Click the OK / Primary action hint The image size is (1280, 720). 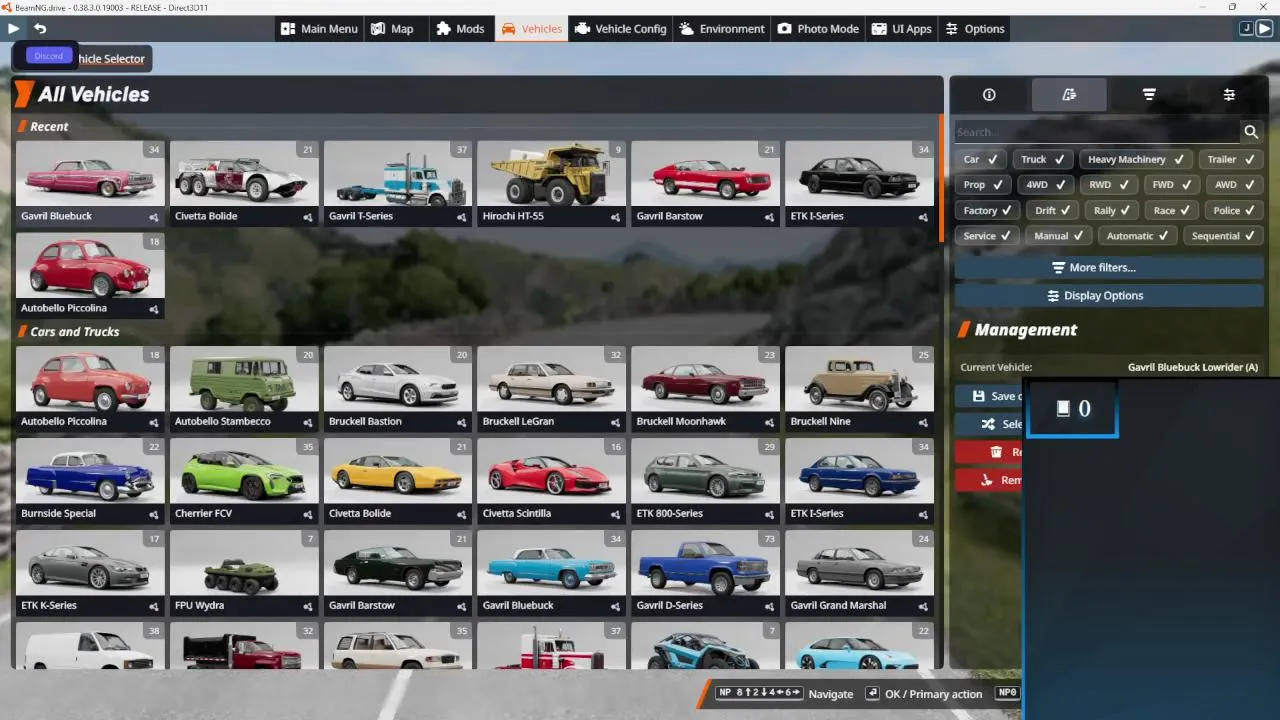pyautogui.click(x=924, y=693)
